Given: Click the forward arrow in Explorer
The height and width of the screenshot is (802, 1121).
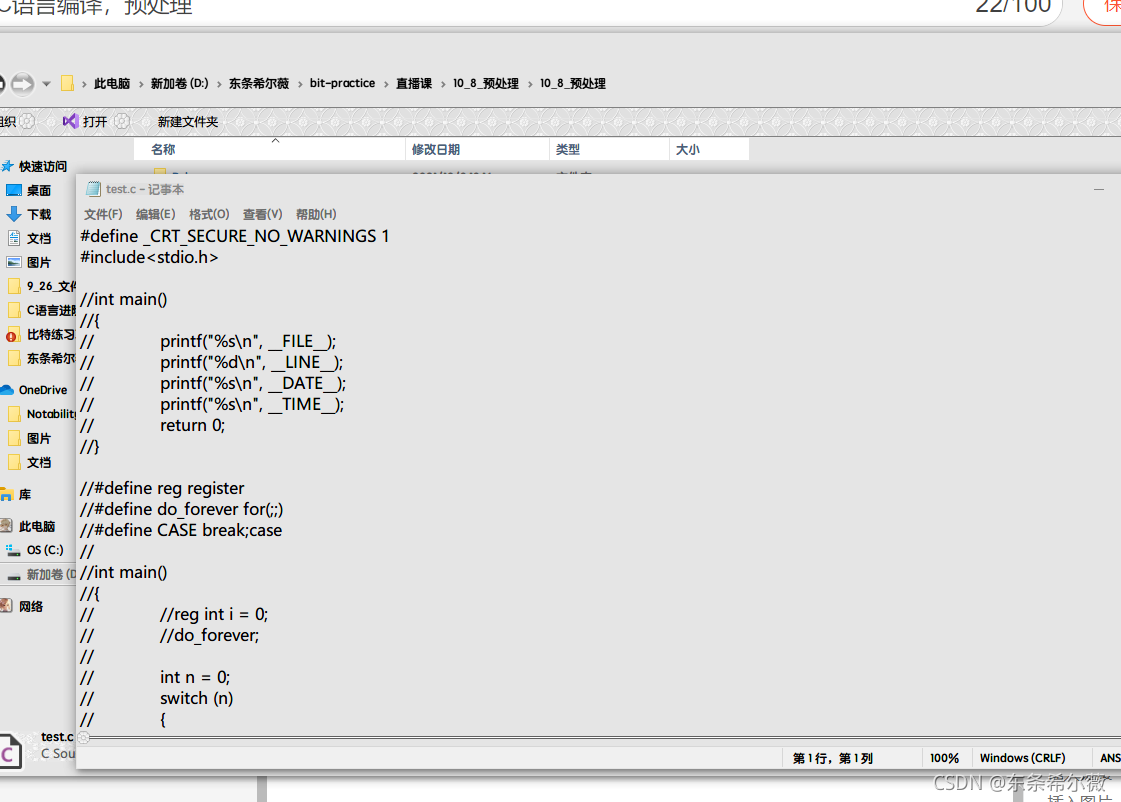Looking at the screenshot, I should pyautogui.click(x=22, y=84).
